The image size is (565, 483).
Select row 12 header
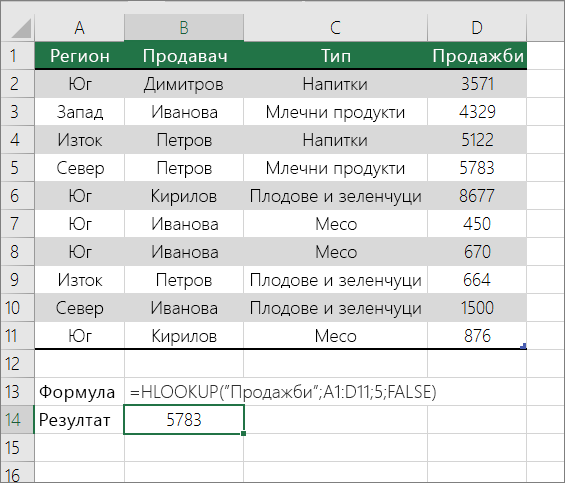pos(17,364)
